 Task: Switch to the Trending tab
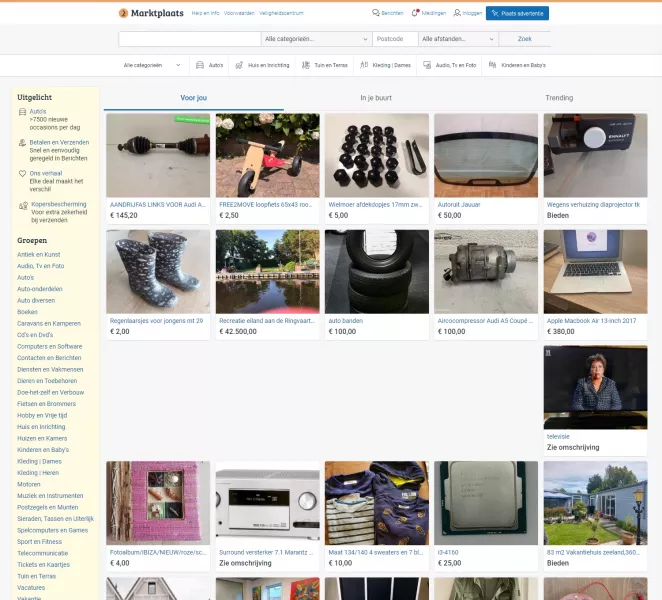(559, 98)
